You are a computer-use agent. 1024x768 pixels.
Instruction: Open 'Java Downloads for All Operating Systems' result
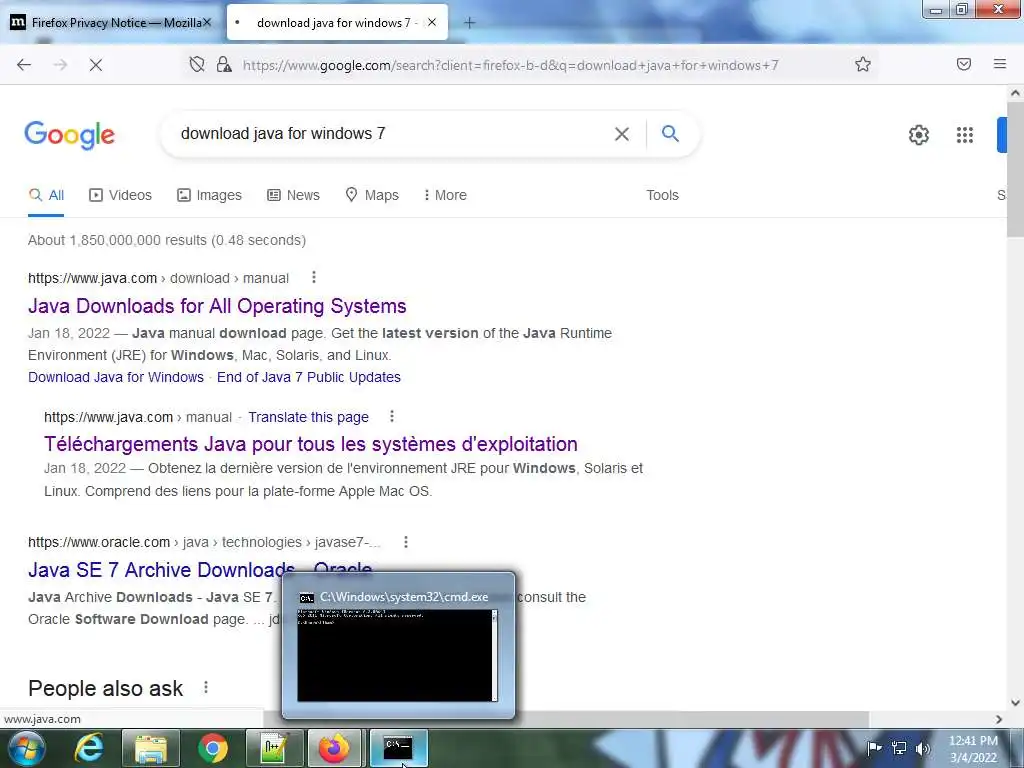point(217,306)
